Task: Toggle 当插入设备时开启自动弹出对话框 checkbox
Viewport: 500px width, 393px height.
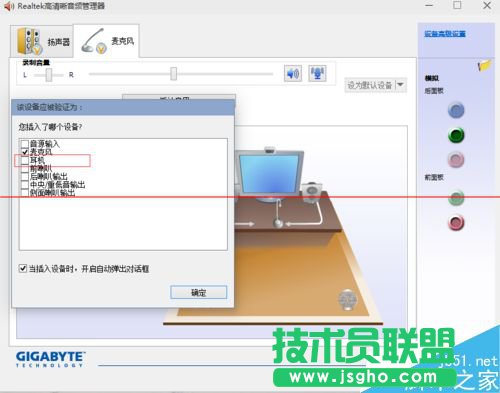Action: pyautogui.click(x=23, y=268)
